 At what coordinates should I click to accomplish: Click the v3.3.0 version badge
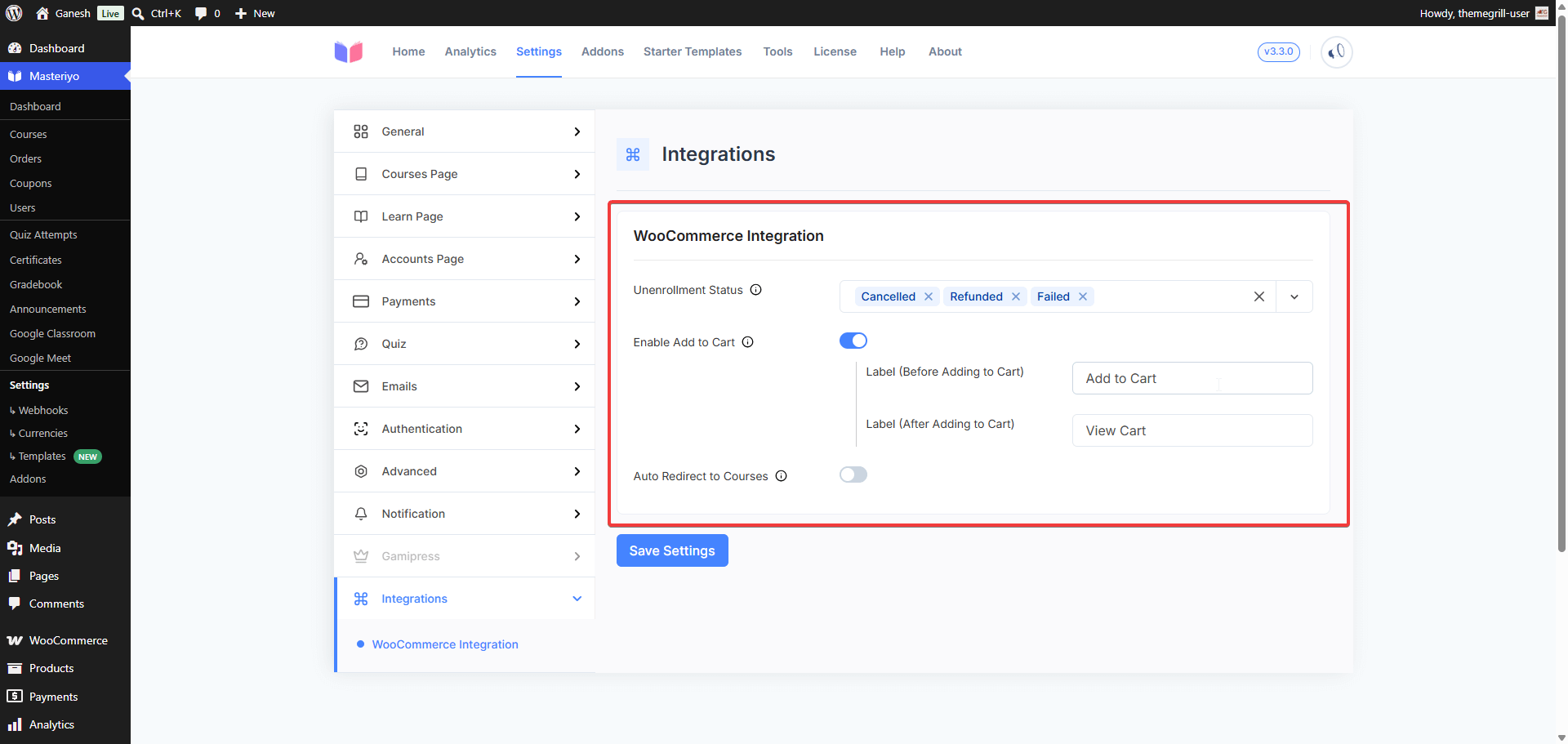point(1279,51)
